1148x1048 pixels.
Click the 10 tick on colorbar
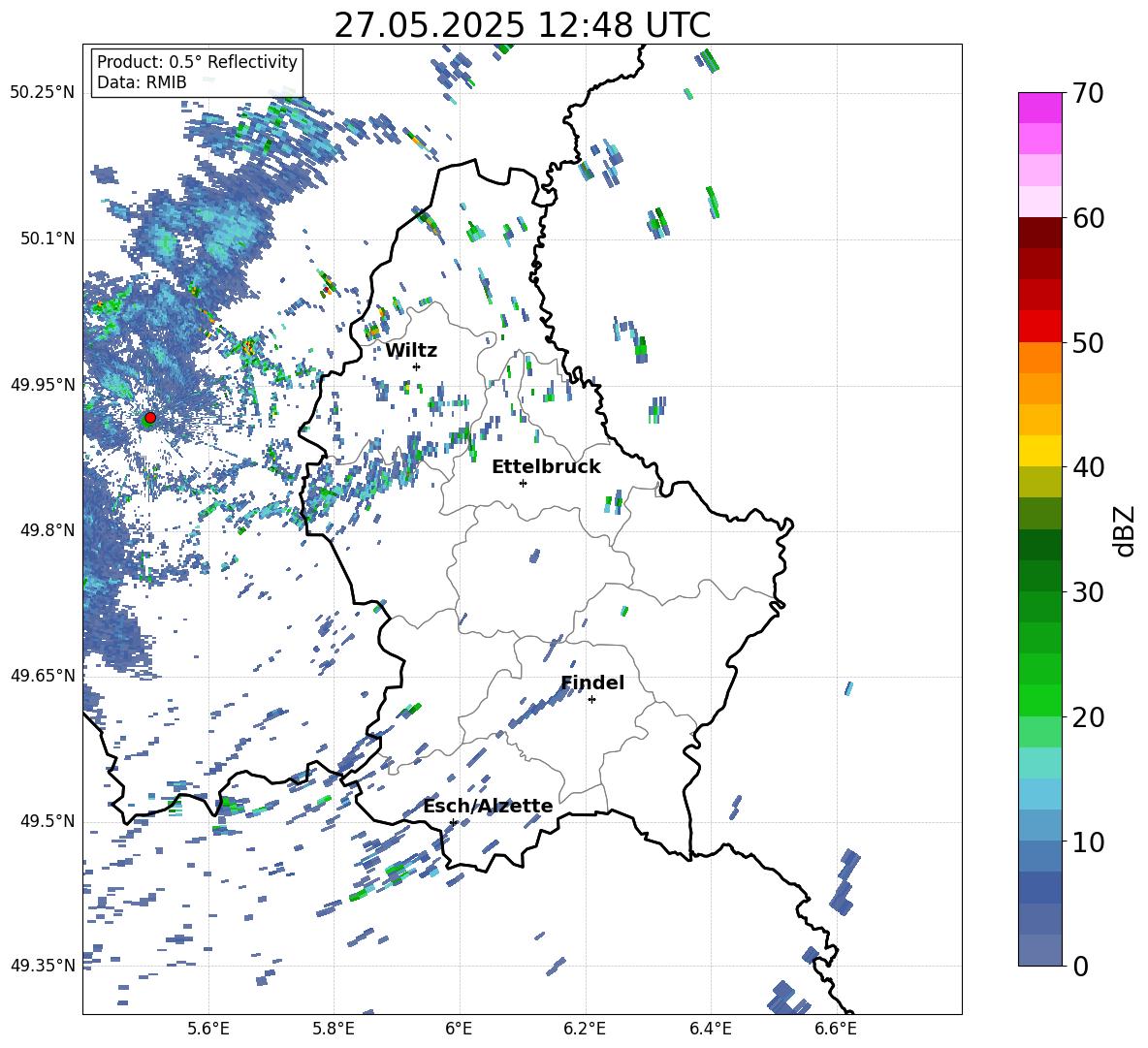point(1088,842)
